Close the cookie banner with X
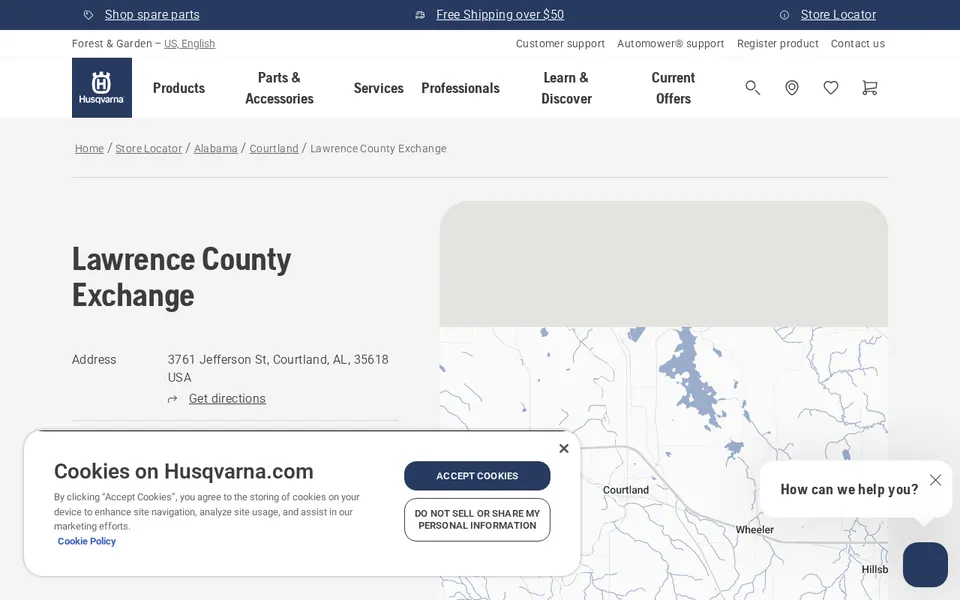 pyautogui.click(x=564, y=449)
